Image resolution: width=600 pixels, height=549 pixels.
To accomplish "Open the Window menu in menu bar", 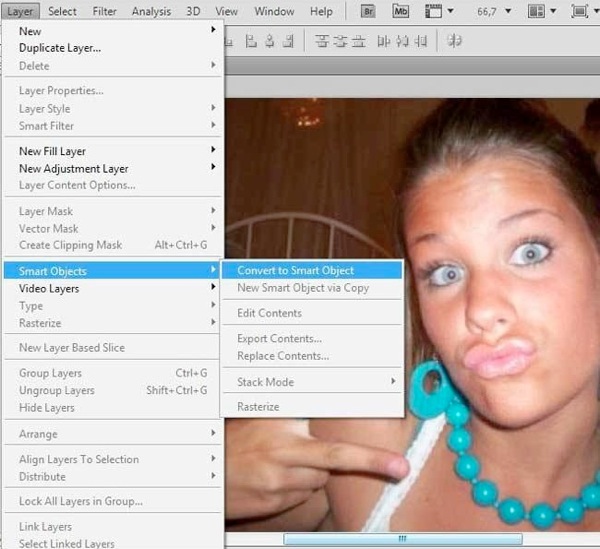I will click(x=274, y=12).
